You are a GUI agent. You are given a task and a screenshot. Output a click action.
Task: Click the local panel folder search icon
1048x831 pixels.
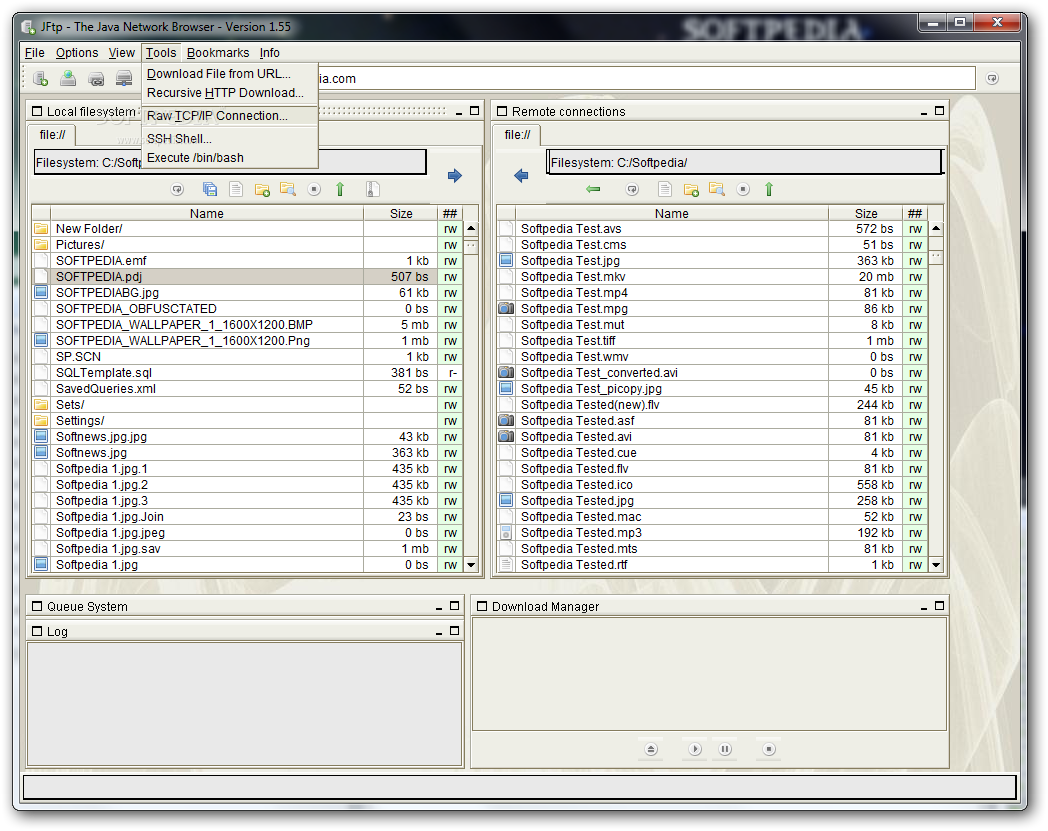pyautogui.click(x=288, y=189)
